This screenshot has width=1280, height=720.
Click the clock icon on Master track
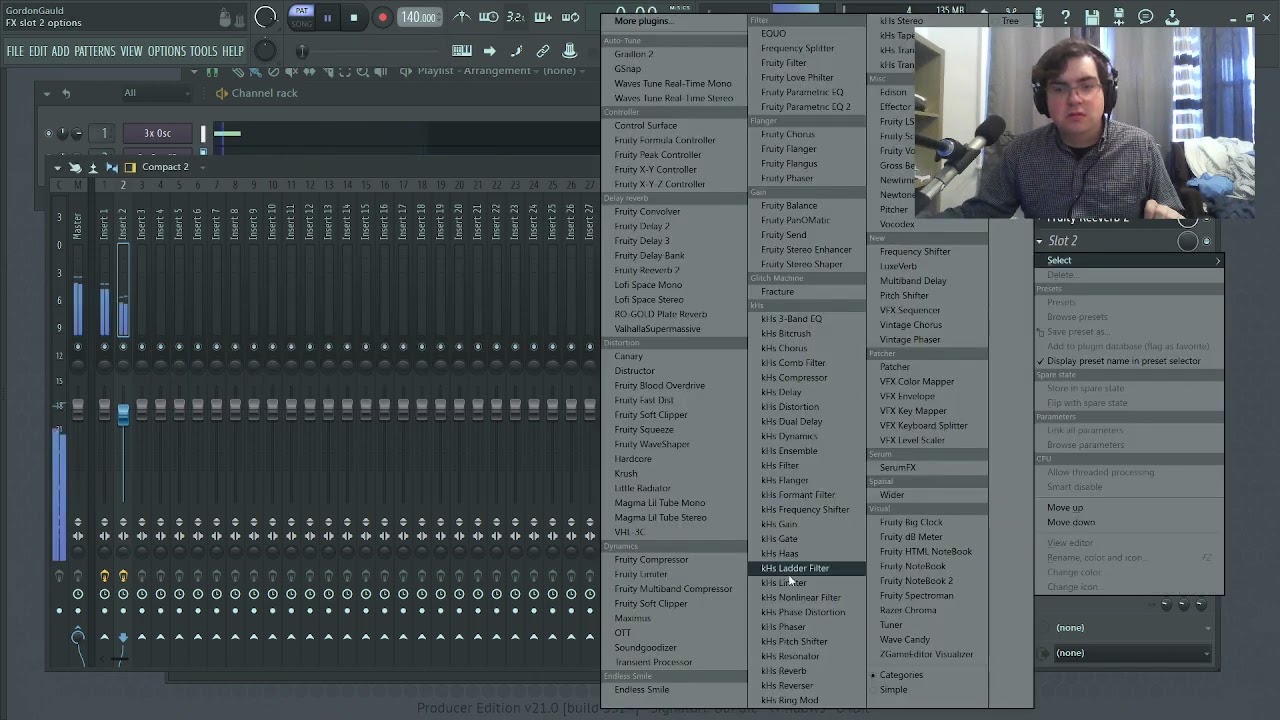[x=78, y=594]
